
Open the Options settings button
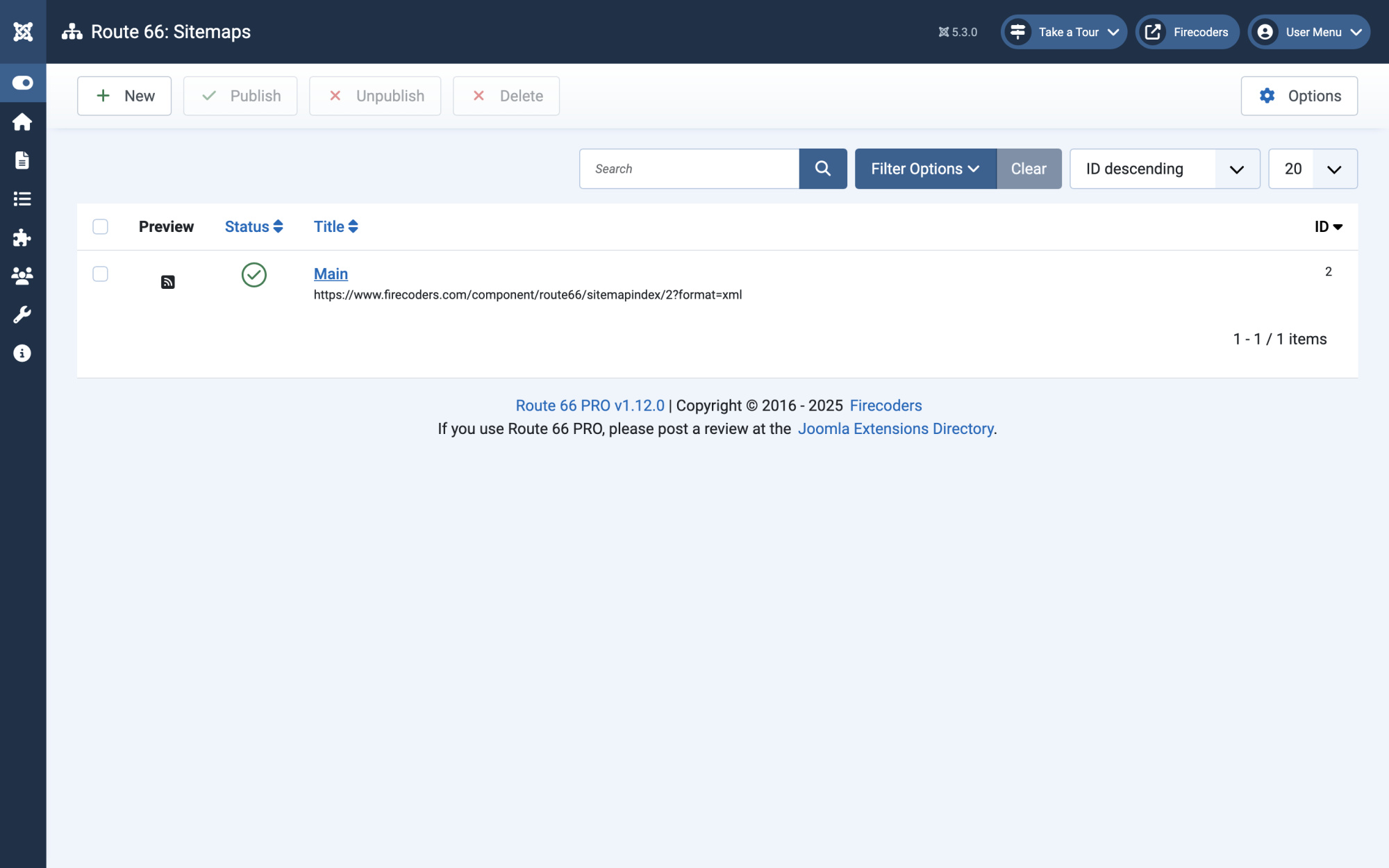pyautogui.click(x=1299, y=96)
